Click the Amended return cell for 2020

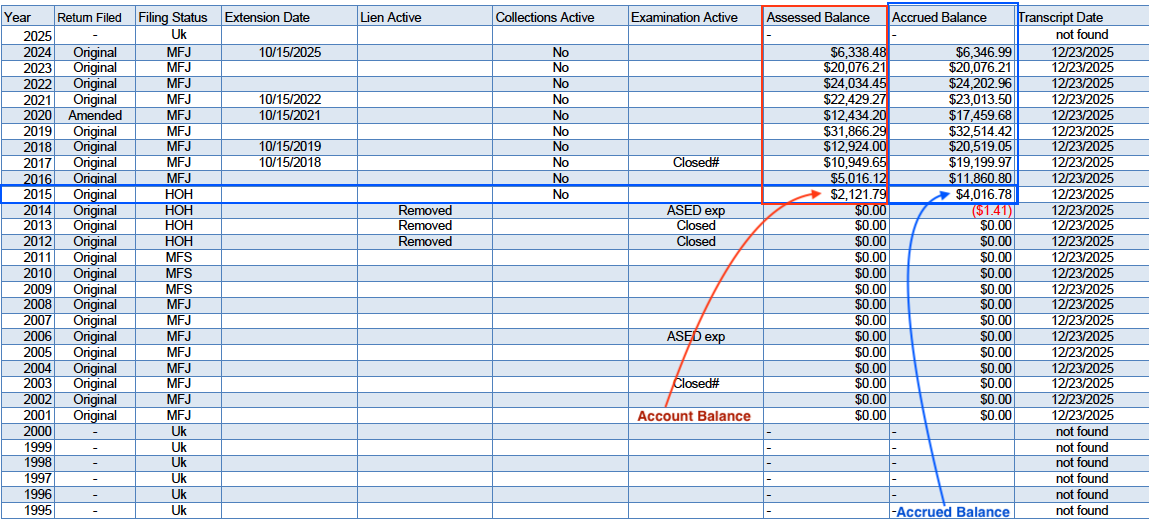[95, 115]
